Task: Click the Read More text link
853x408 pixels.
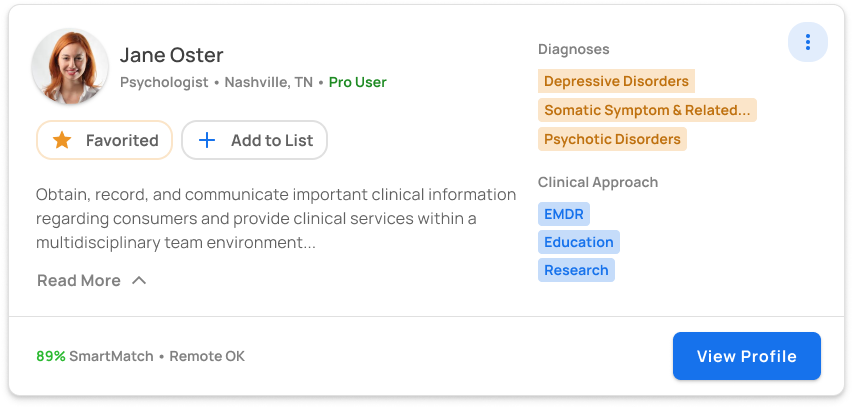Action: (79, 281)
